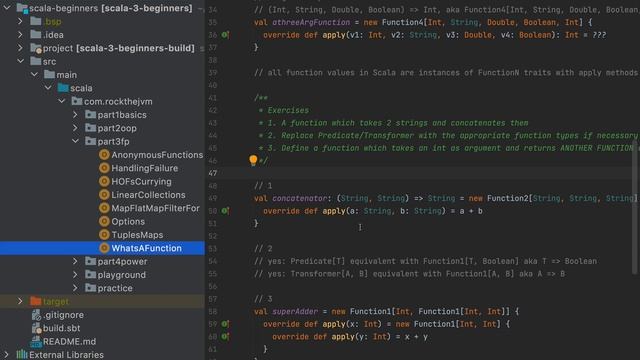This screenshot has height=360, width=640.
Task: Expand the target folder
Action: click(20, 301)
